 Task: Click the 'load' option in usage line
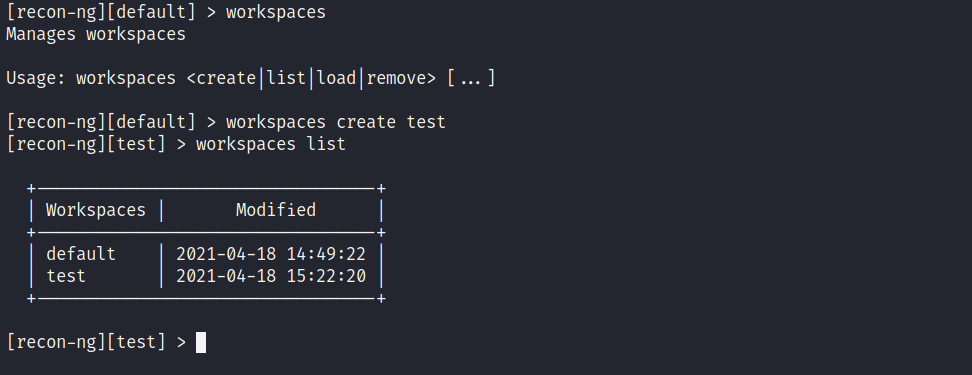pyautogui.click(x=337, y=78)
